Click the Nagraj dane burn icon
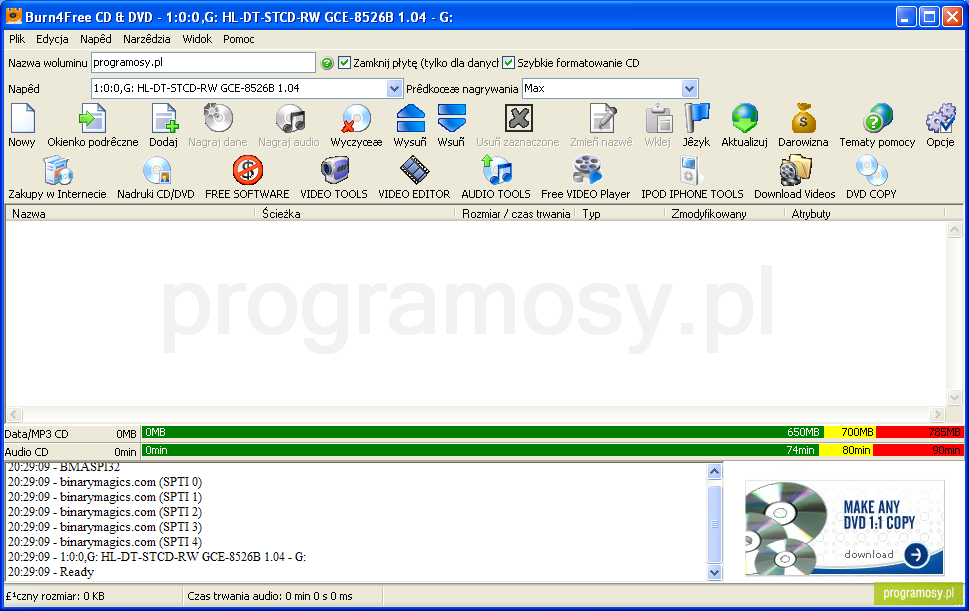The width and height of the screenshot is (969, 611). tap(218, 125)
